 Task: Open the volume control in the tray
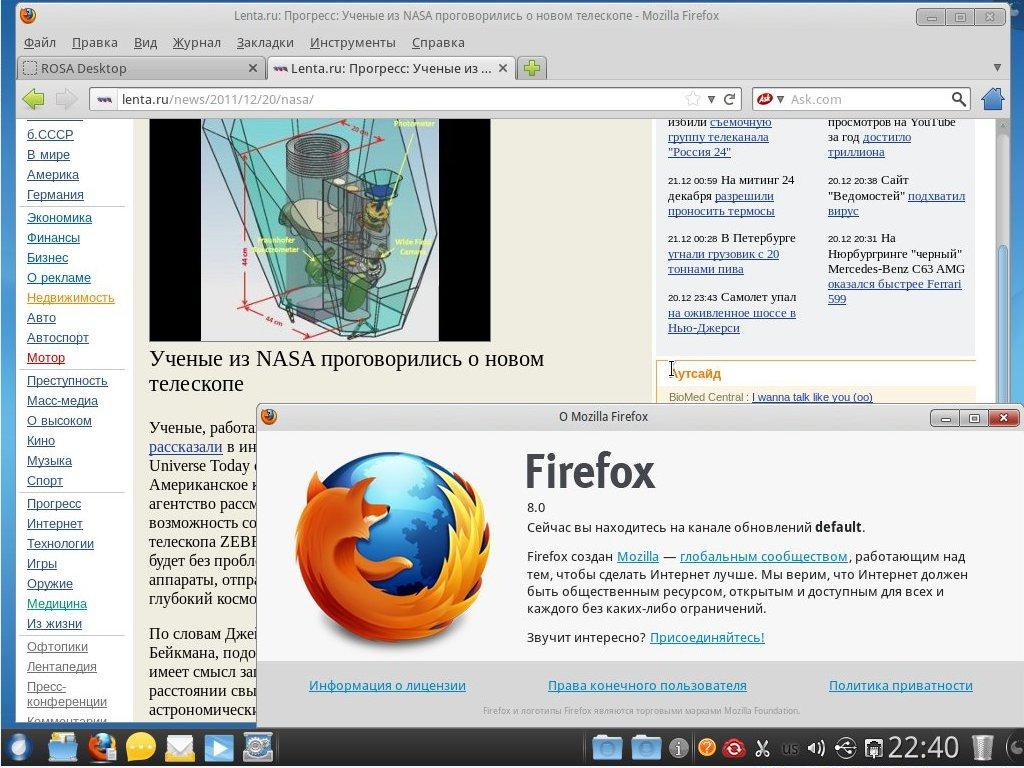pos(816,748)
